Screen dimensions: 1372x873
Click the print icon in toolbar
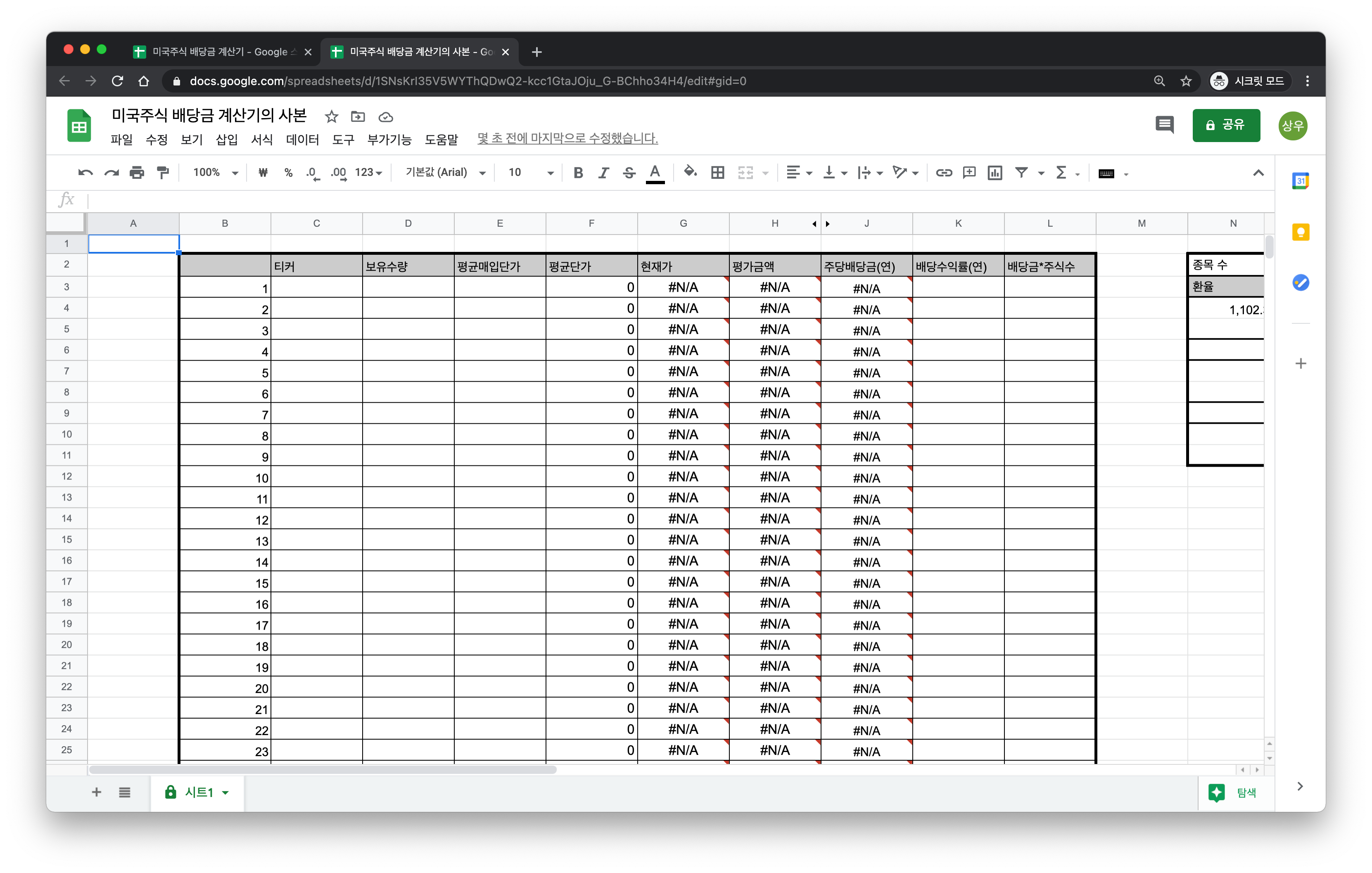tap(137, 173)
